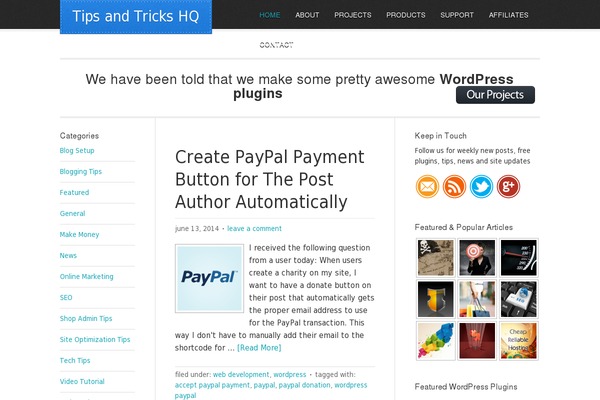This screenshot has height=400, width=600.
Task: Open the Tech Tips category
Action: (75, 361)
